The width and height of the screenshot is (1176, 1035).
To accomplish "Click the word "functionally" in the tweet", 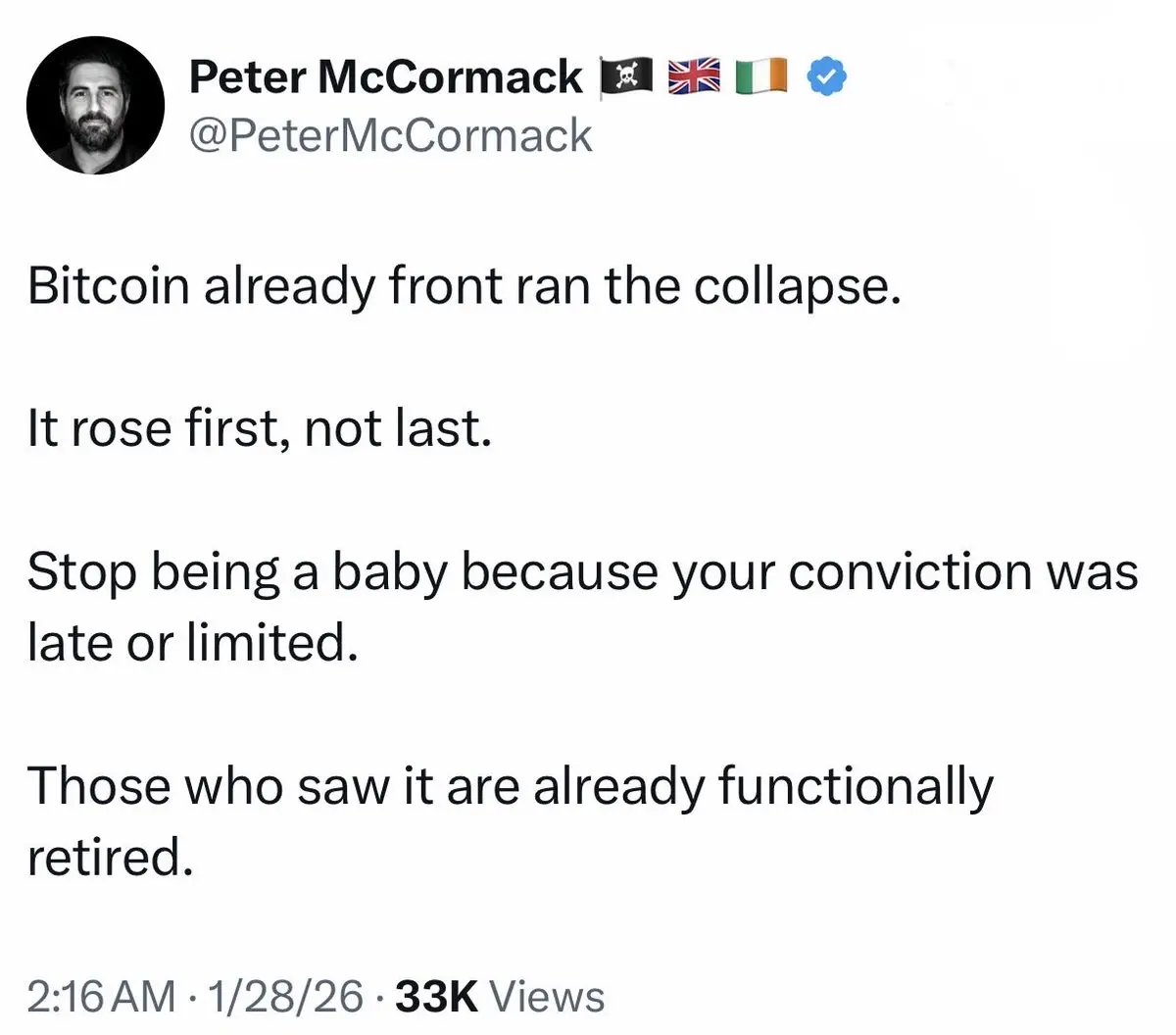I will tap(856, 788).
